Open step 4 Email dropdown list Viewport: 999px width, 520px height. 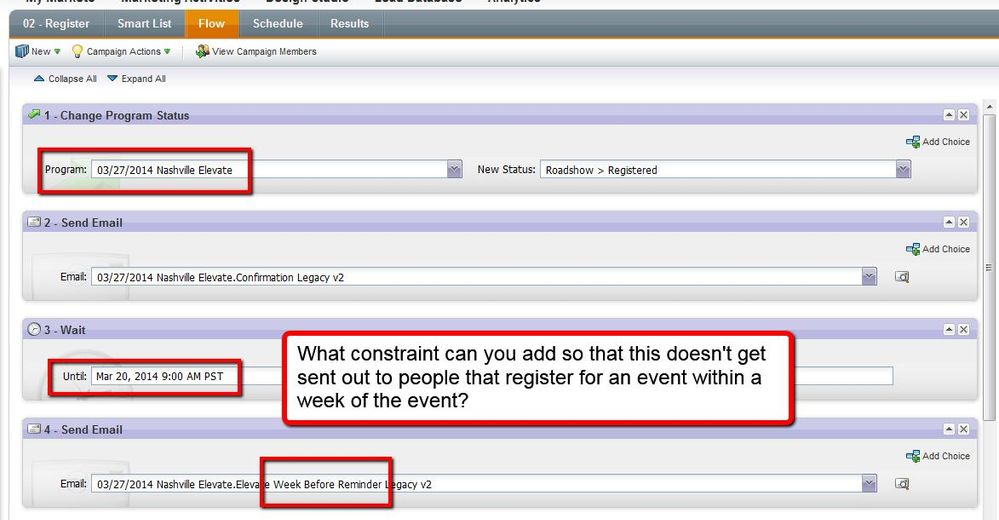(x=870, y=484)
